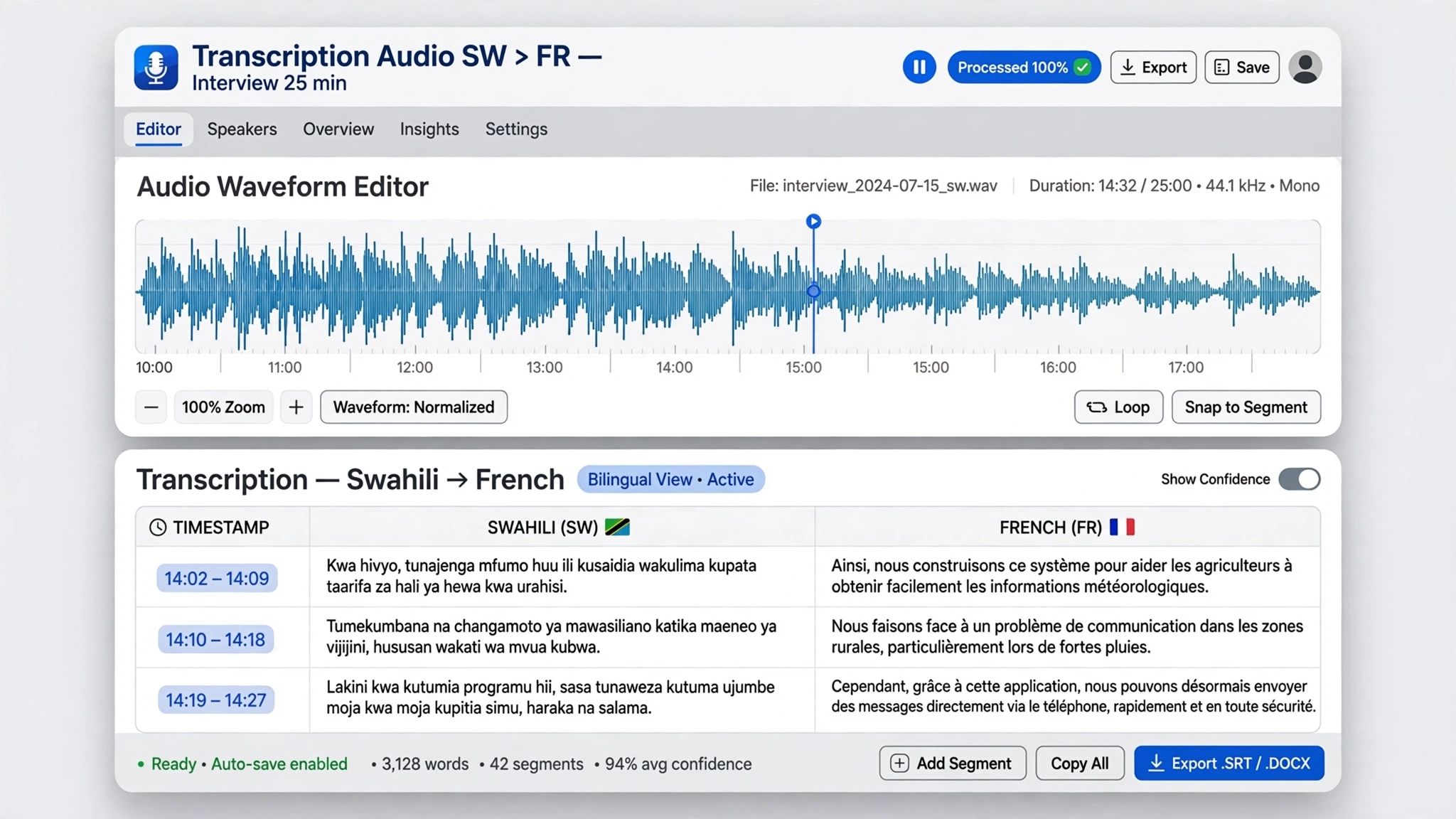Click the blue microphone app logo
Image resolution: width=1456 pixels, height=819 pixels.
(156, 68)
